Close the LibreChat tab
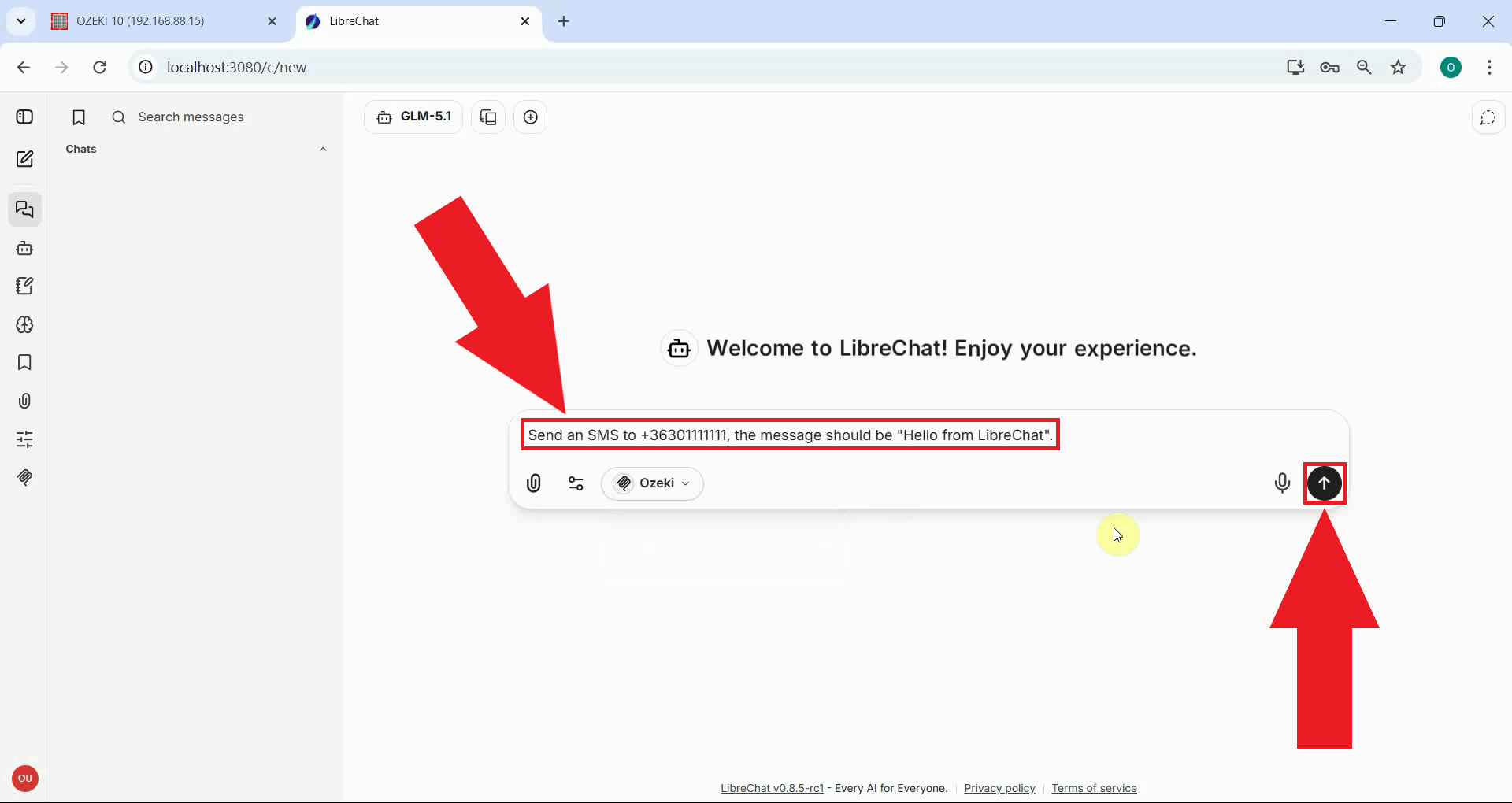This screenshot has height=803, width=1512. (x=525, y=21)
